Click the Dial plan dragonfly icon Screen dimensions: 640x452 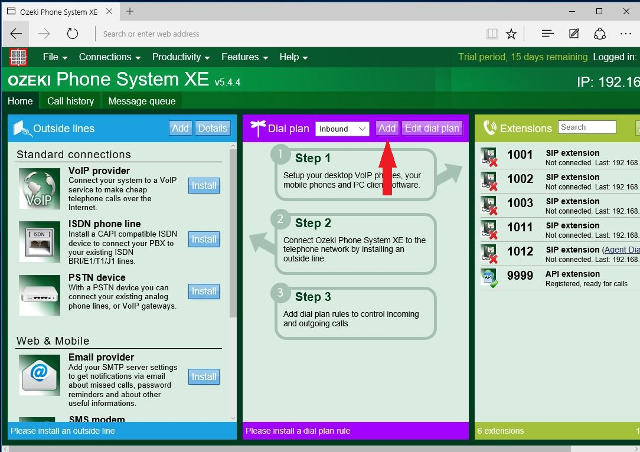(258, 128)
